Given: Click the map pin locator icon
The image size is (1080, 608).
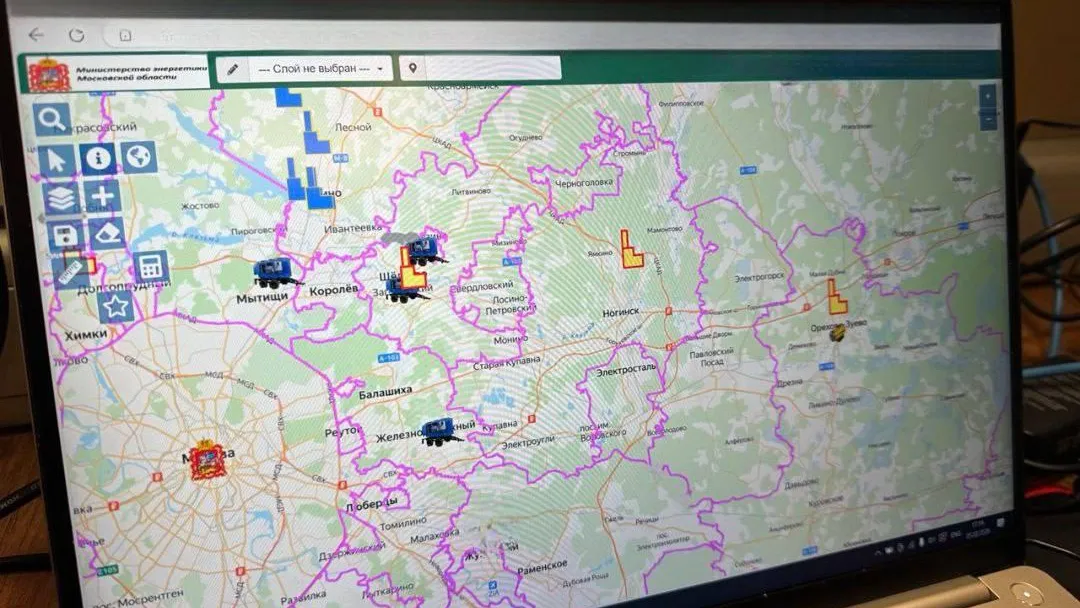Looking at the screenshot, I should (411, 68).
